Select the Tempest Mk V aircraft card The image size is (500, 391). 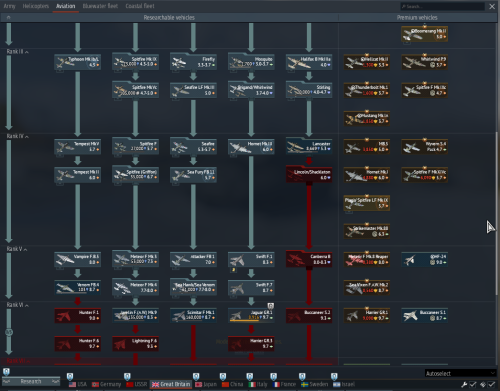click(x=78, y=147)
